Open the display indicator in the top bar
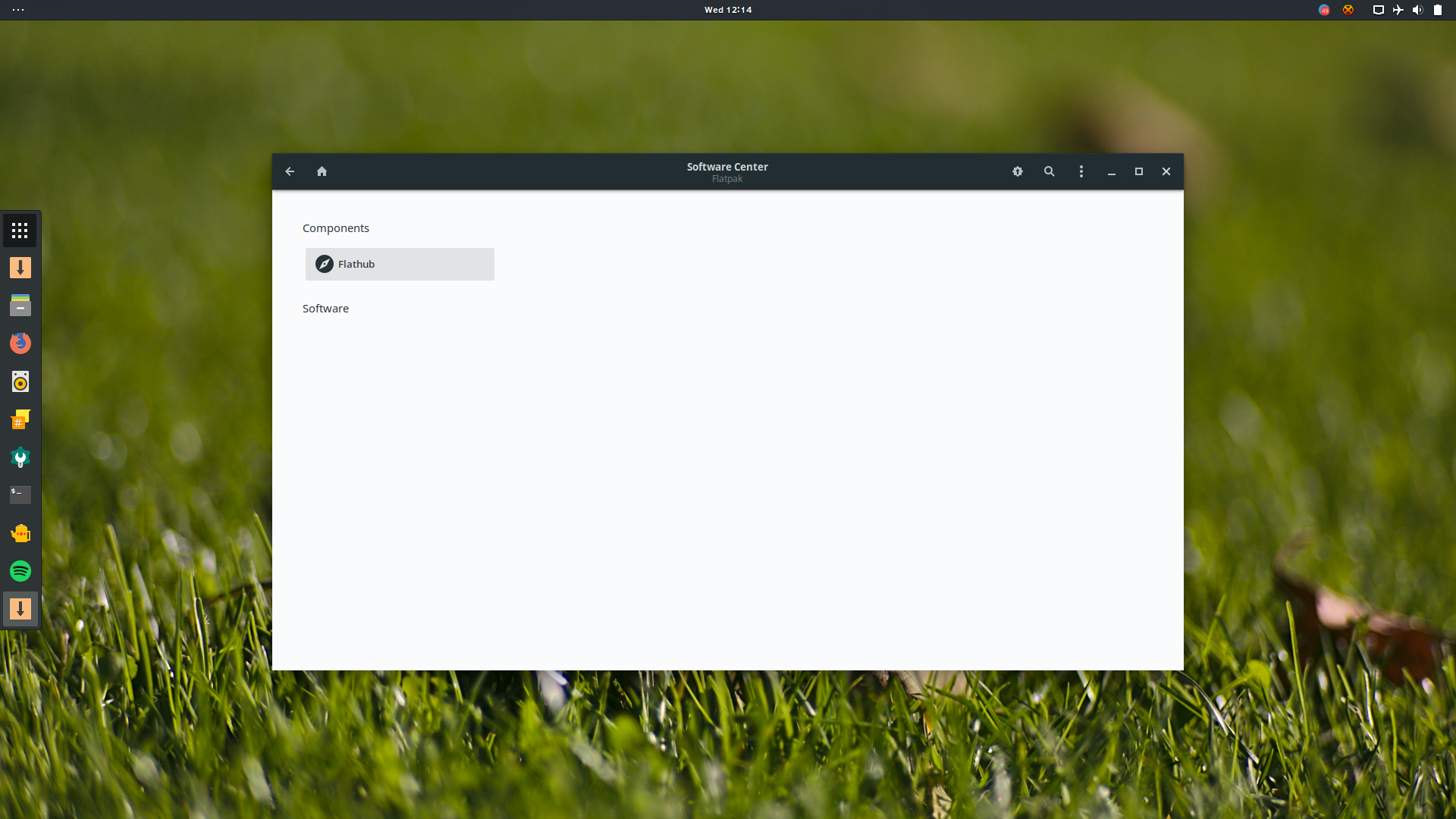This screenshot has width=1456, height=819. (1379, 10)
